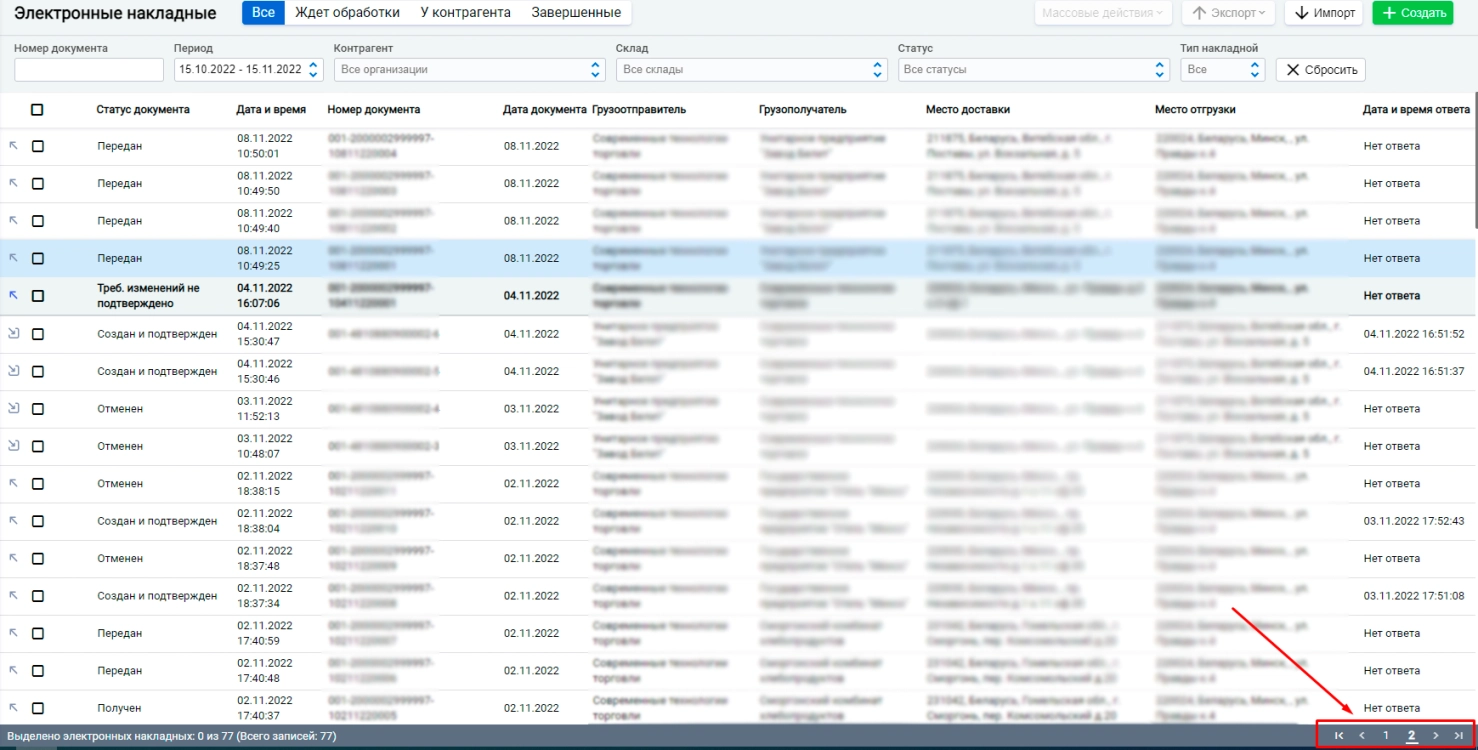1478x750 pixels.
Task: Click the vertical scrollbar of the table
Action: coord(1474,160)
